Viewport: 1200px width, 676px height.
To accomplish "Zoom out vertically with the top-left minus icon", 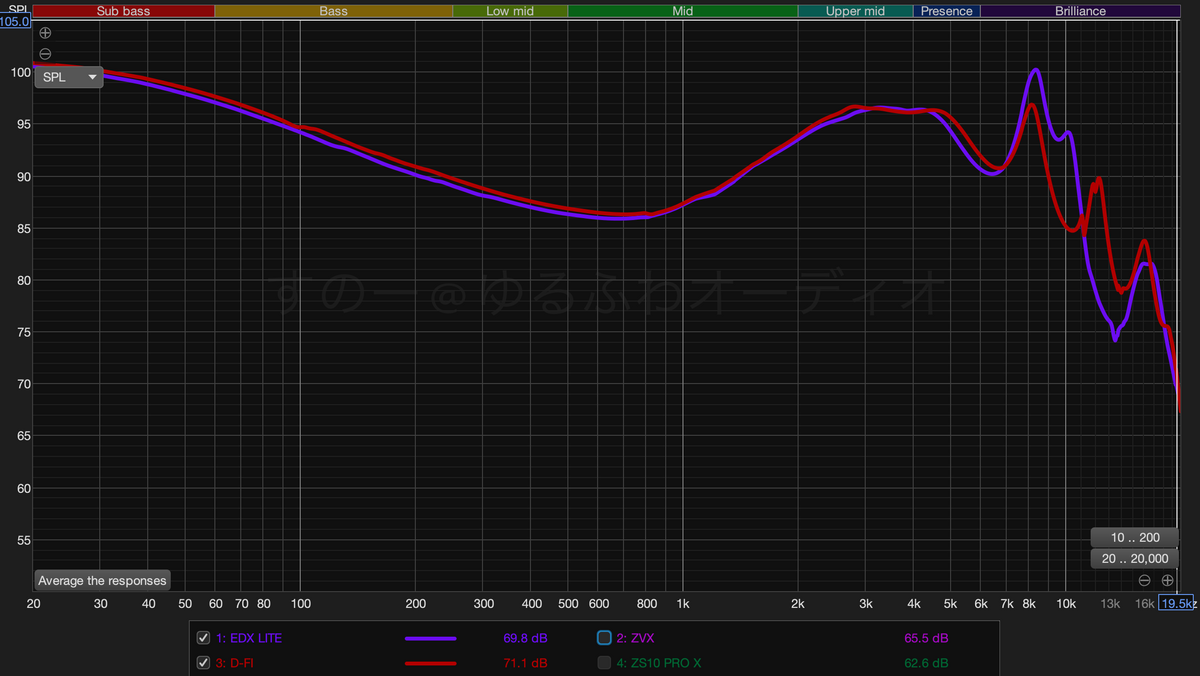I will 45,54.
